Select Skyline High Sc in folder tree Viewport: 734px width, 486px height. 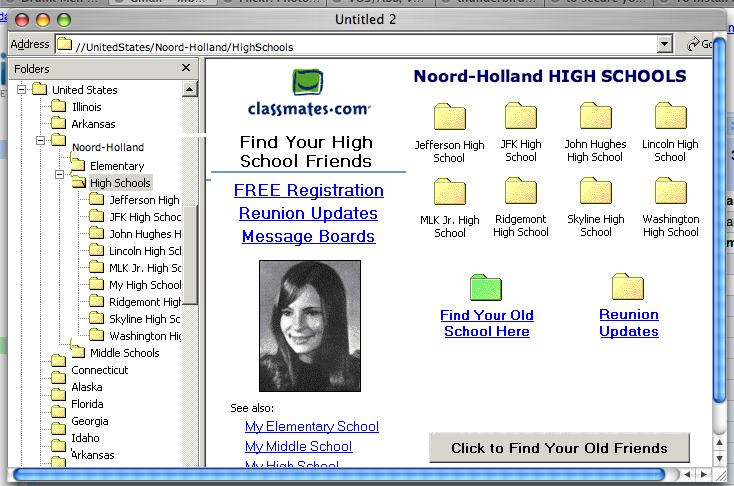point(145,319)
